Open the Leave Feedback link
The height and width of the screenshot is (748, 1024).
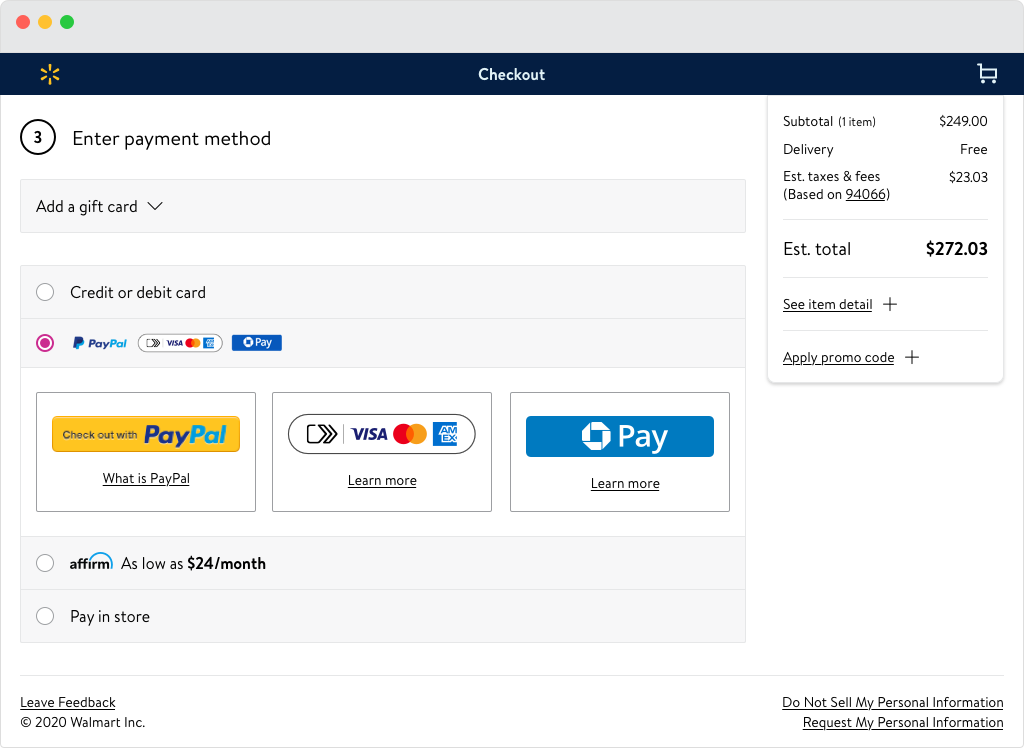pyautogui.click(x=68, y=702)
